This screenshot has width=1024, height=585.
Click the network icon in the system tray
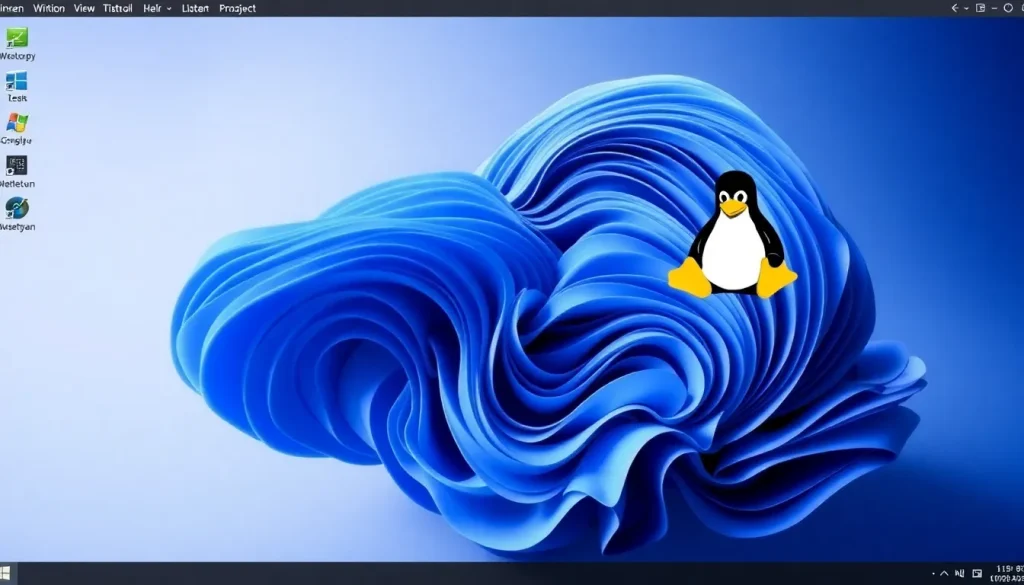pos(959,573)
